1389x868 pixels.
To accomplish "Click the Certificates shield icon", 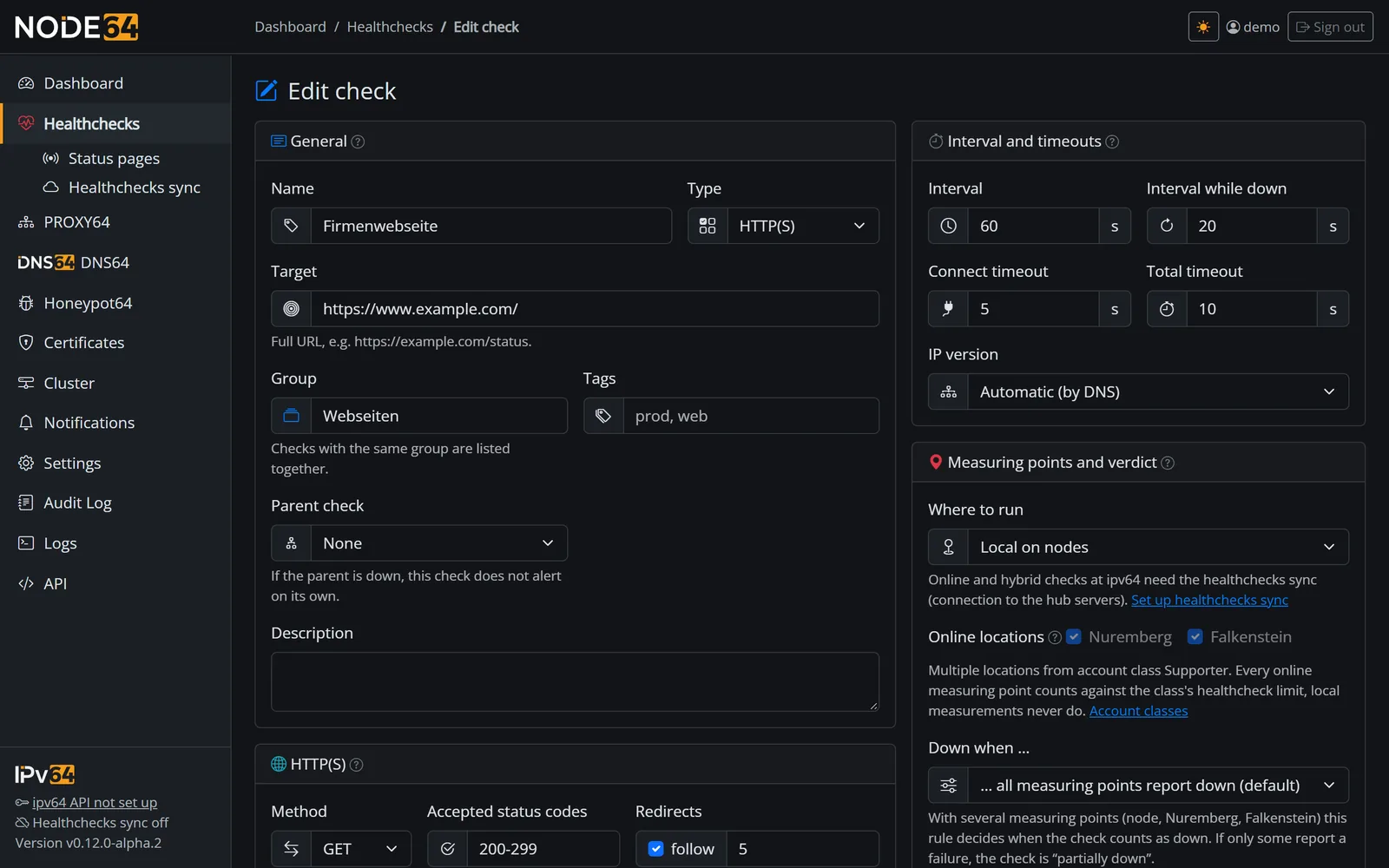I will point(26,343).
